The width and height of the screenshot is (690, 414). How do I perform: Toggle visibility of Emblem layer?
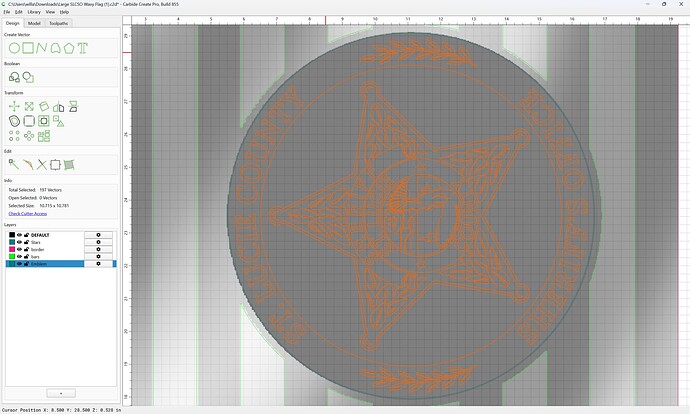(x=19, y=264)
